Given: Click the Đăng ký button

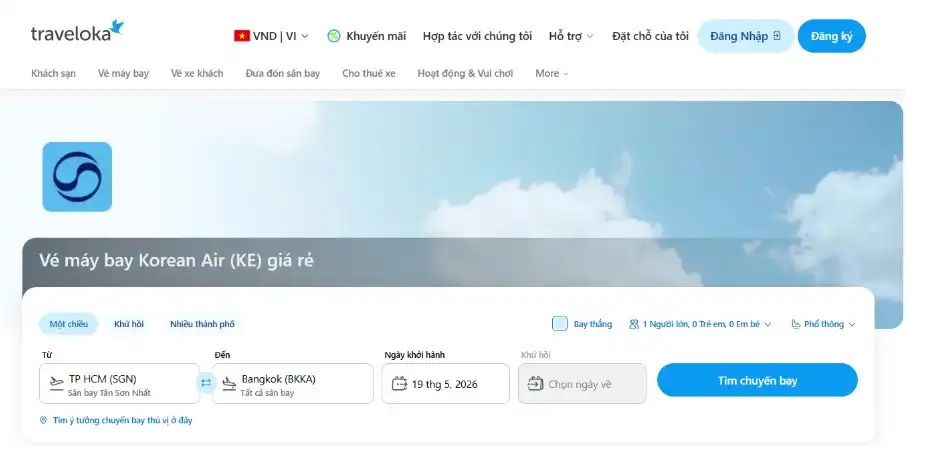Looking at the screenshot, I should [x=832, y=36].
